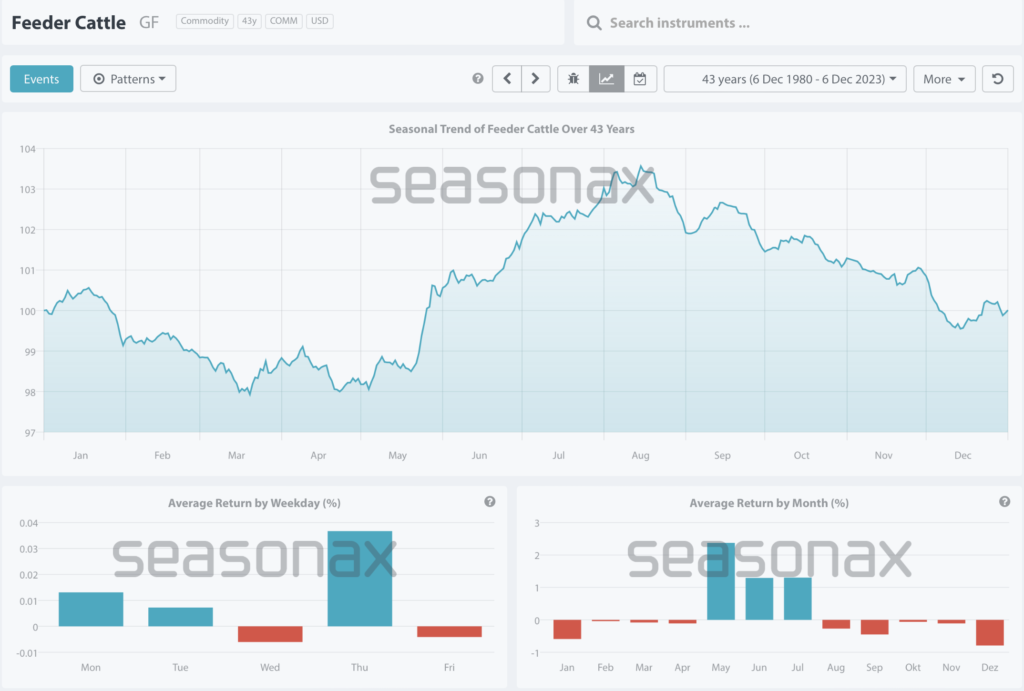Select the line chart view icon
This screenshot has height=691, width=1024.
pos(606,79)
